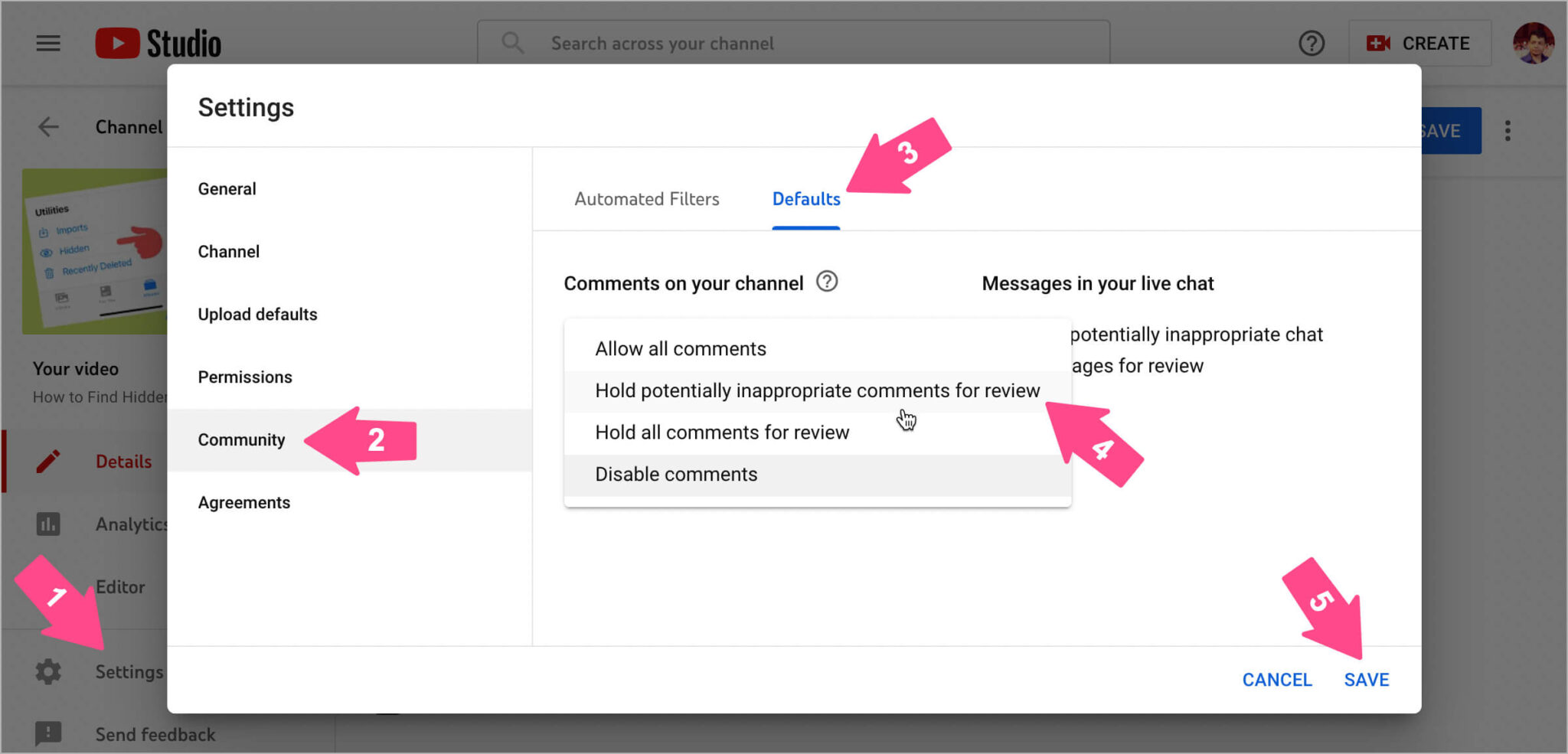
Task: Open the navigation hamburger menu
Action: click(x=47, y=44)
